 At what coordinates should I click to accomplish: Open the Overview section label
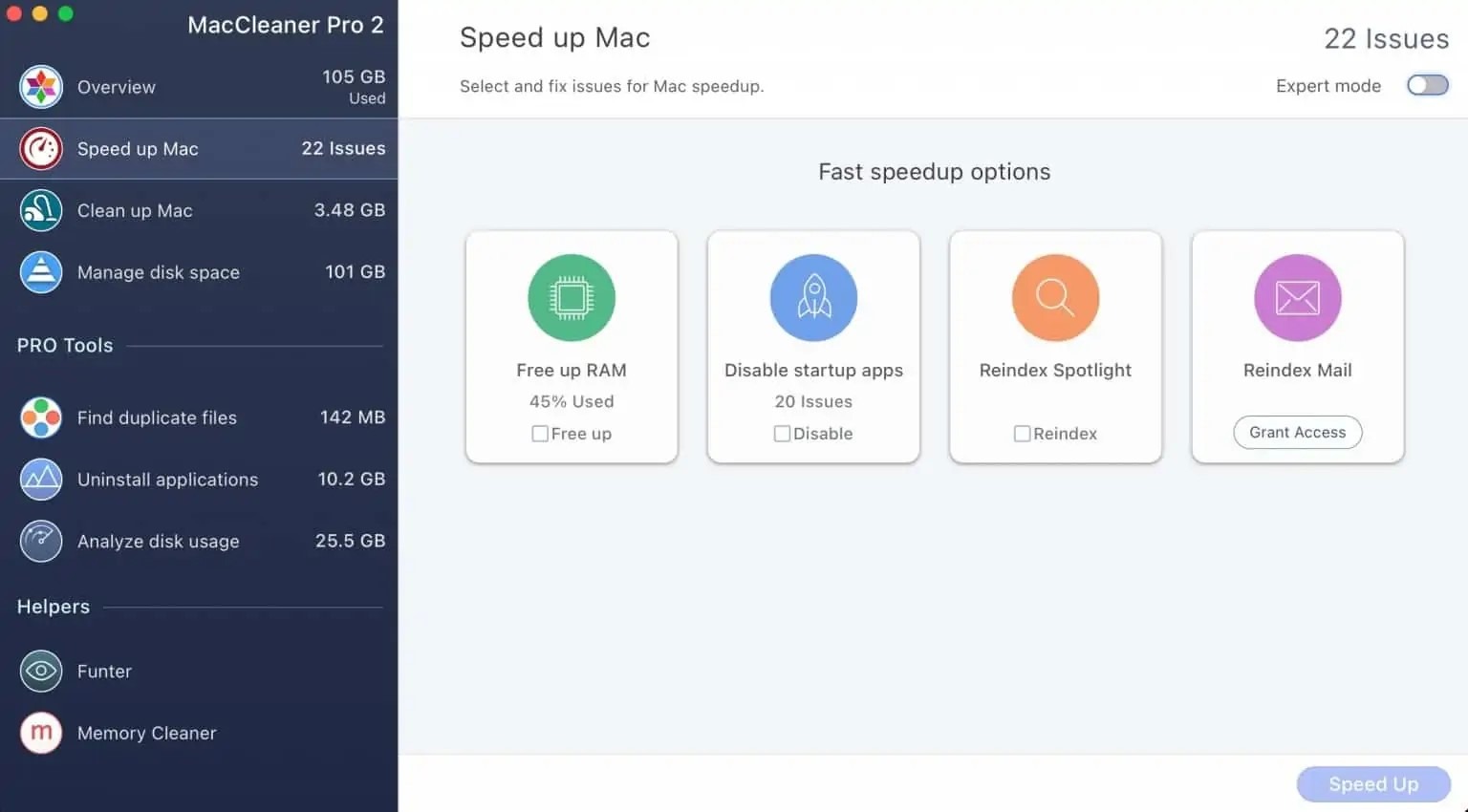tap(117, 87)
